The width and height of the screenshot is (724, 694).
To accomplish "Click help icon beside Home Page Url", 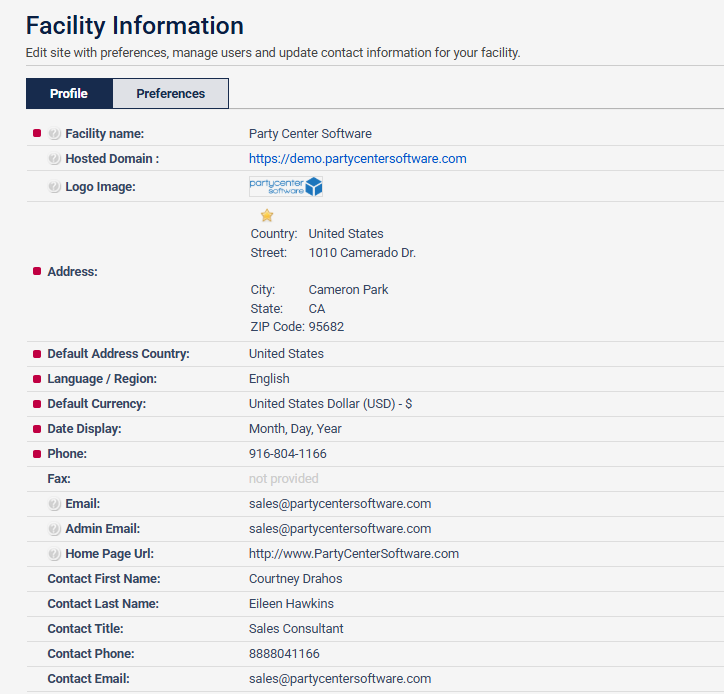I will point(54,554).
